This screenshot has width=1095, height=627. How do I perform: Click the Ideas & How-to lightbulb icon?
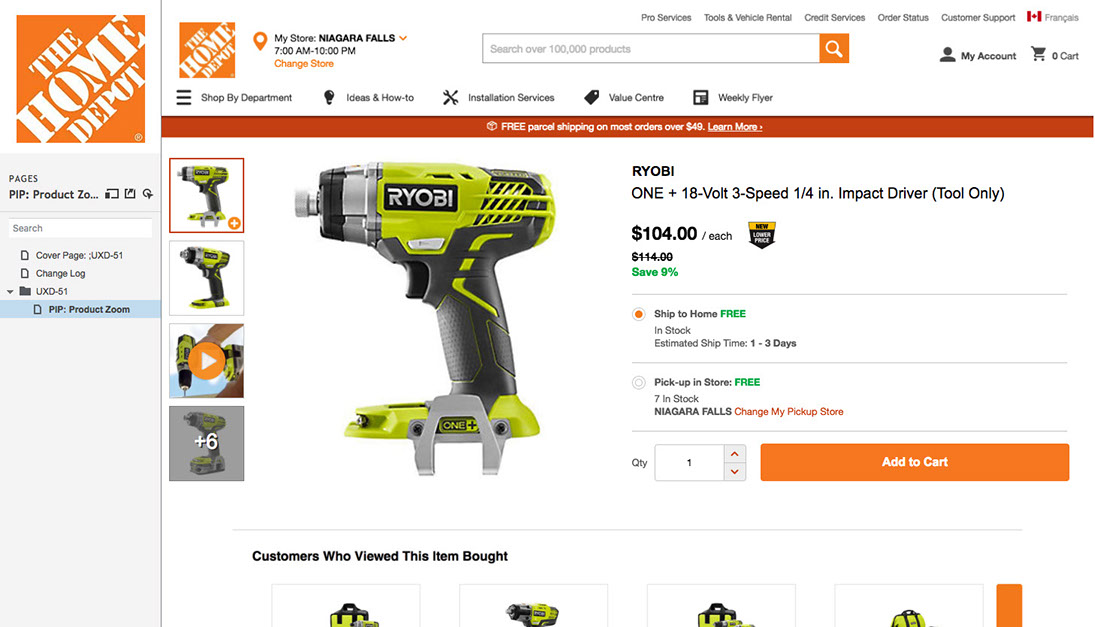[329, 98]
